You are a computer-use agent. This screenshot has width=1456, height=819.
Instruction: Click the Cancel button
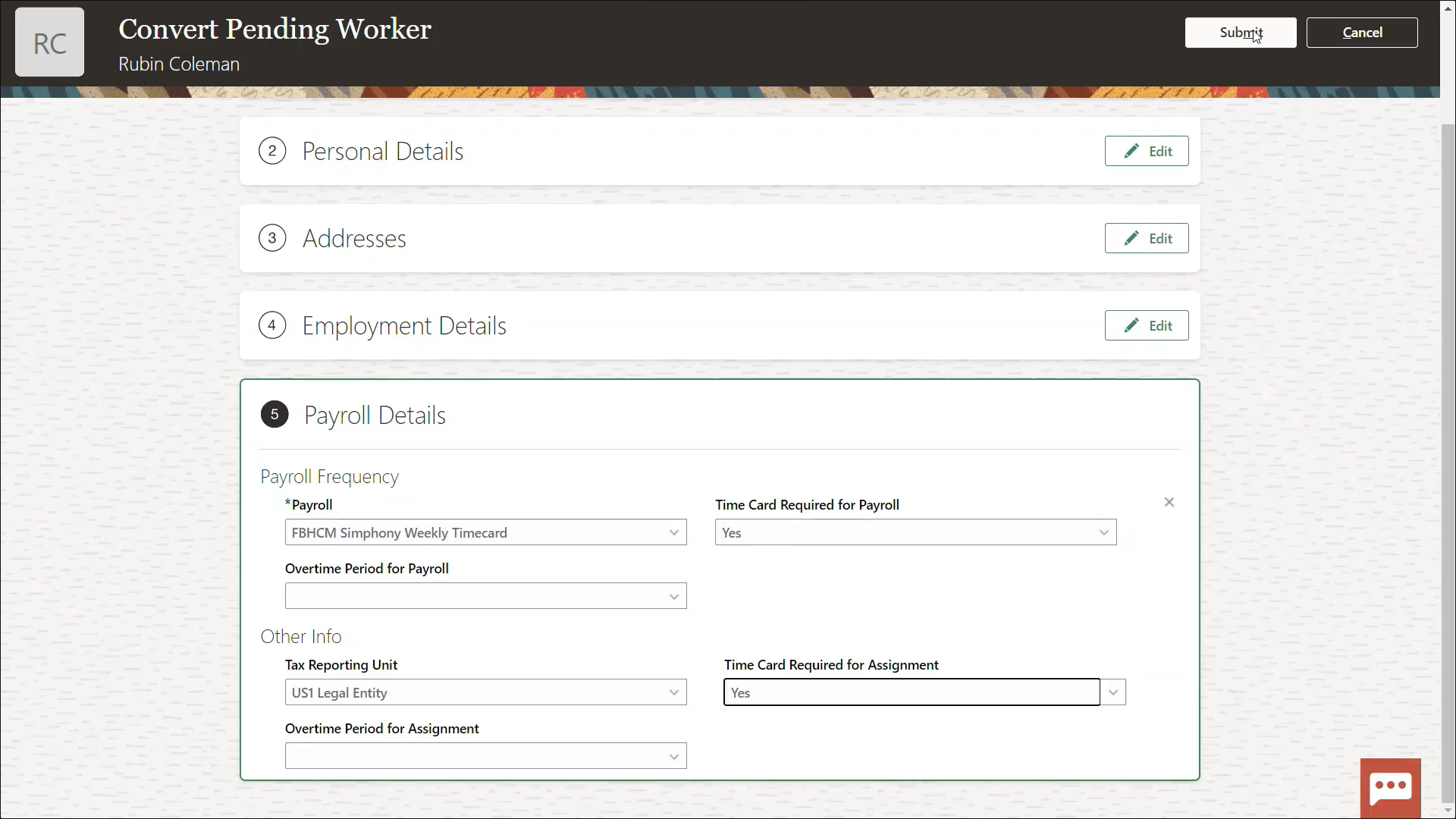(x=1361, y=32)
